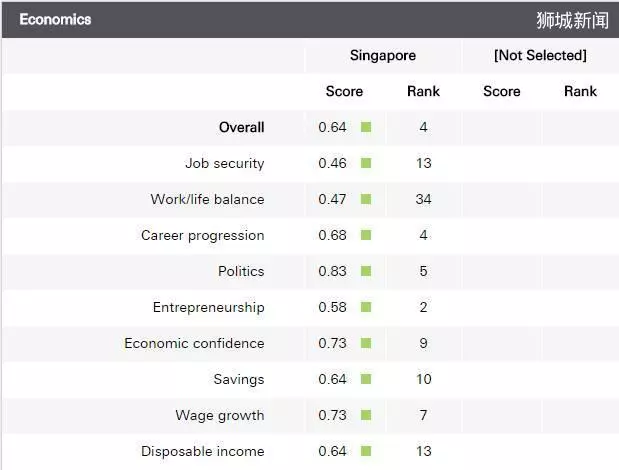Click the 狮城新闻 watermark text
Image resolution: width=619 pixels, height=470 pixels.
click(572, 20)
